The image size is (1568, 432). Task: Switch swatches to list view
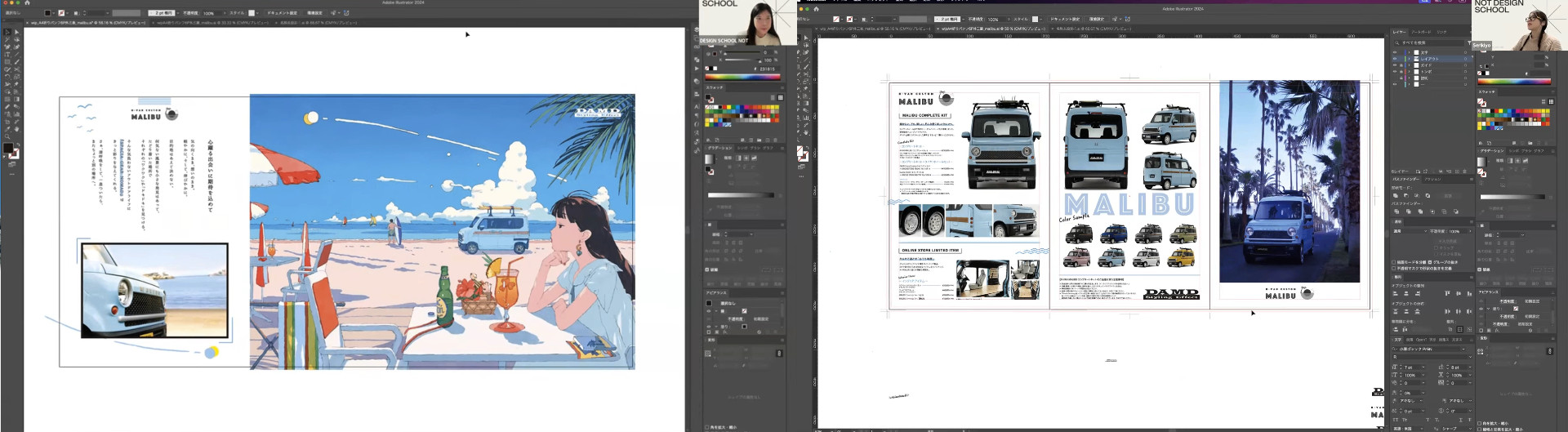pos(773,97)
